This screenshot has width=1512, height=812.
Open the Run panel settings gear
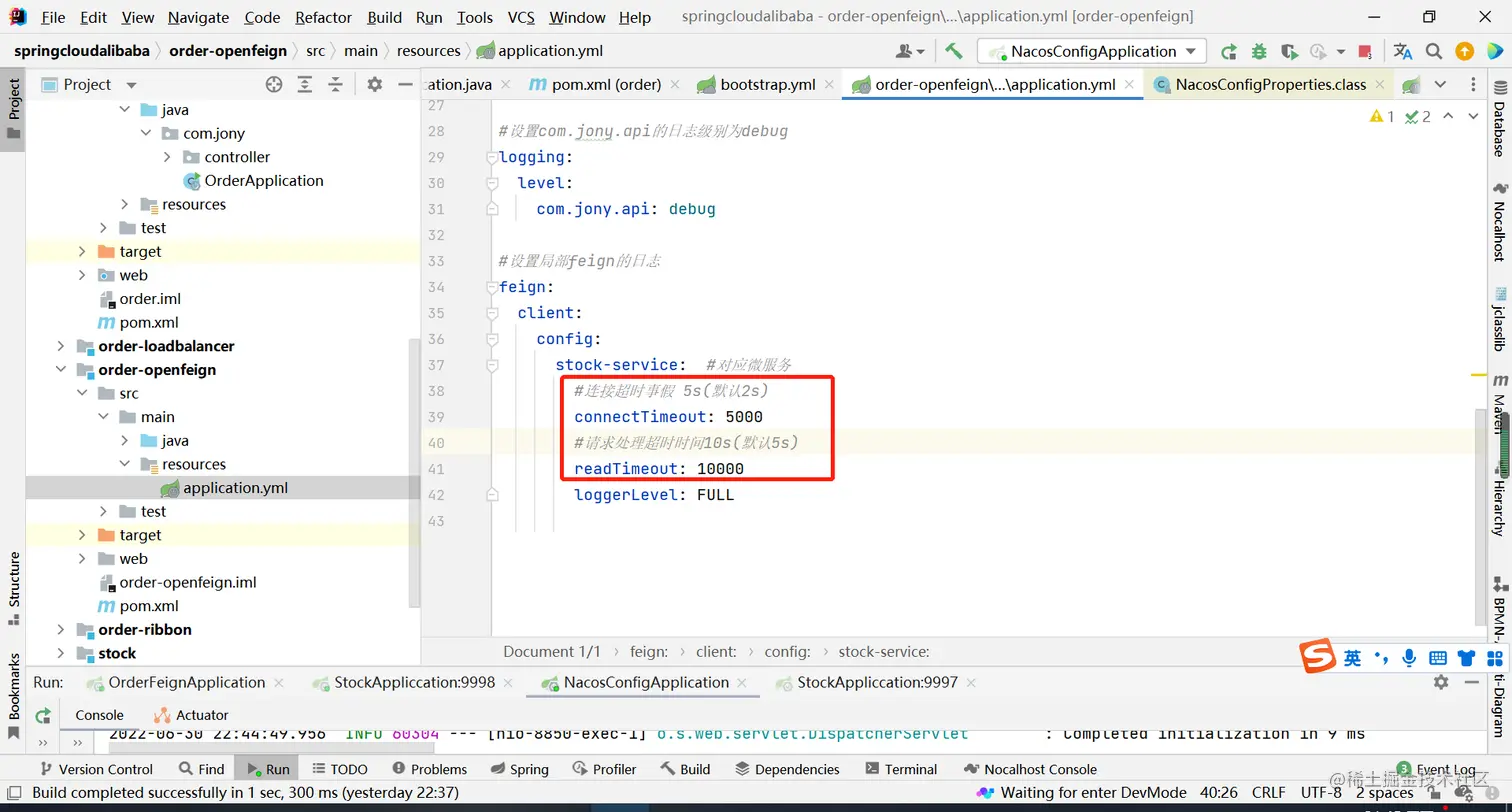1440,682
